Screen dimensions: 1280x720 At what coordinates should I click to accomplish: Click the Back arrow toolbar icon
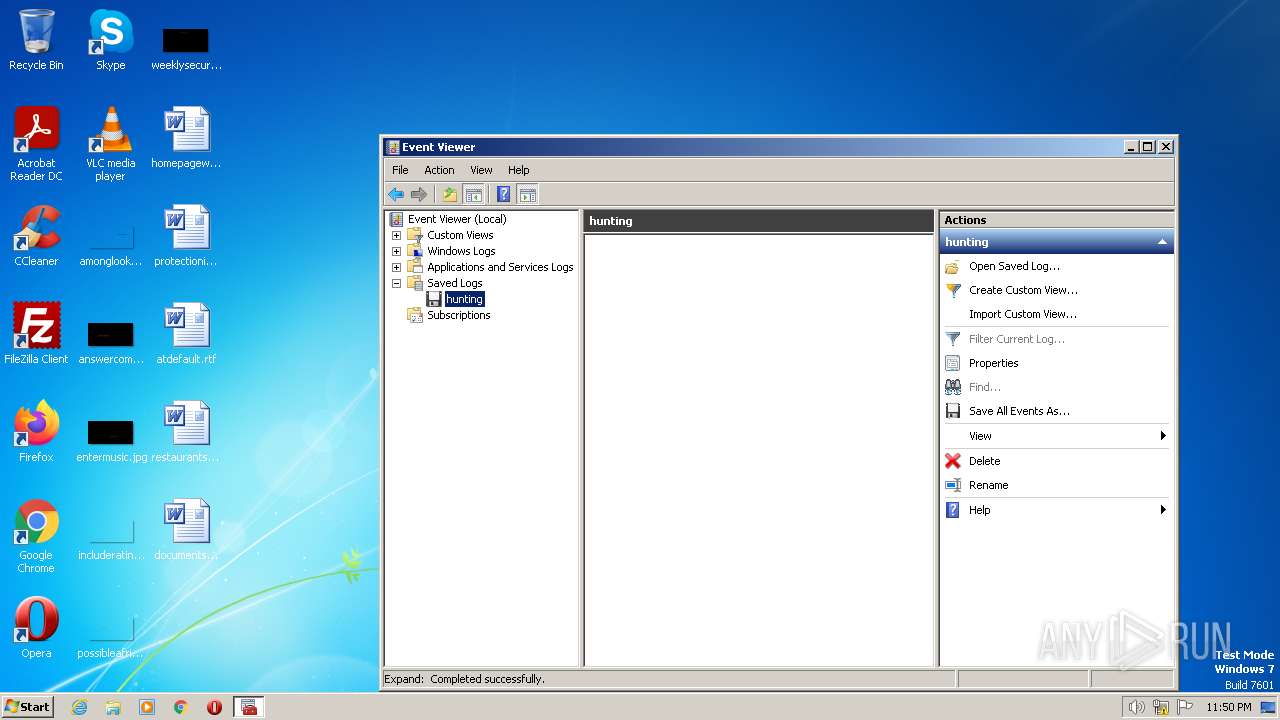point(396,194)
